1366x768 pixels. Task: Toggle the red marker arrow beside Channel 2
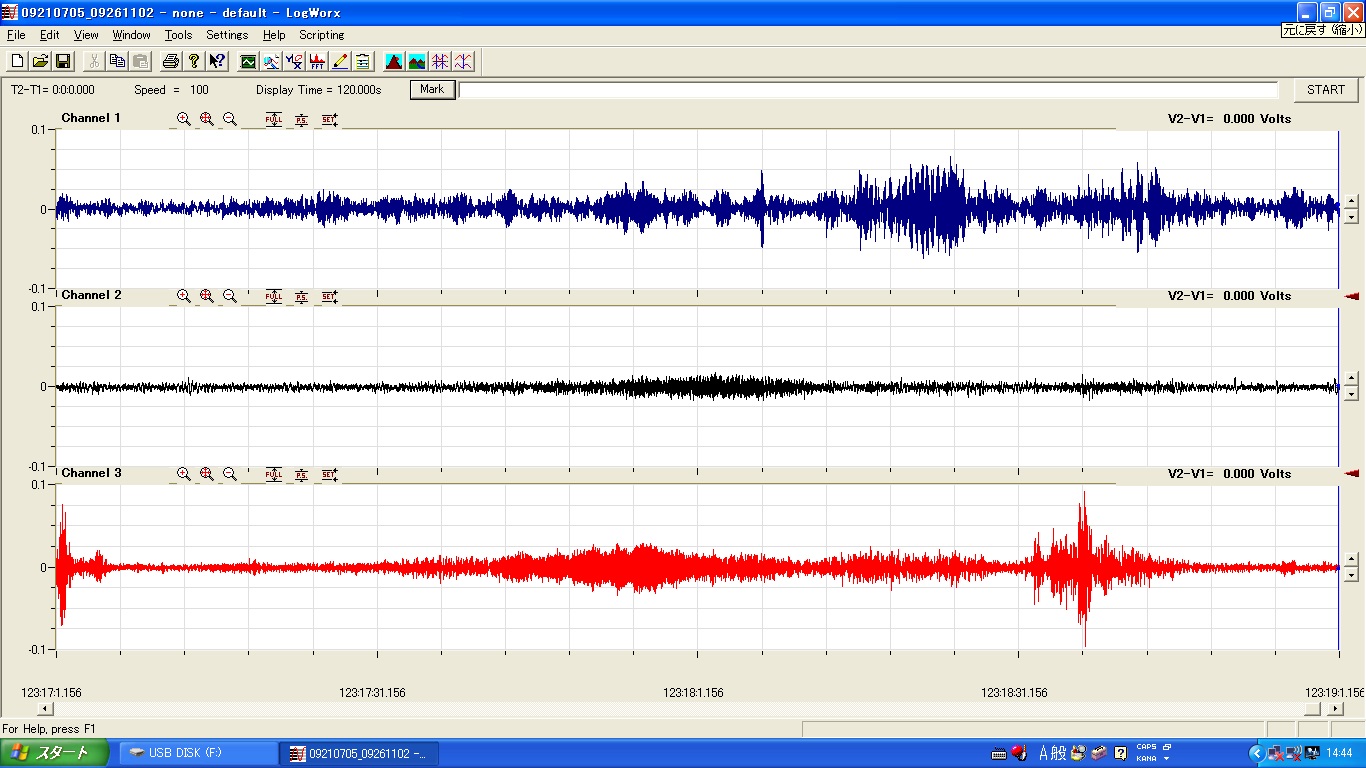(1352, 296)
